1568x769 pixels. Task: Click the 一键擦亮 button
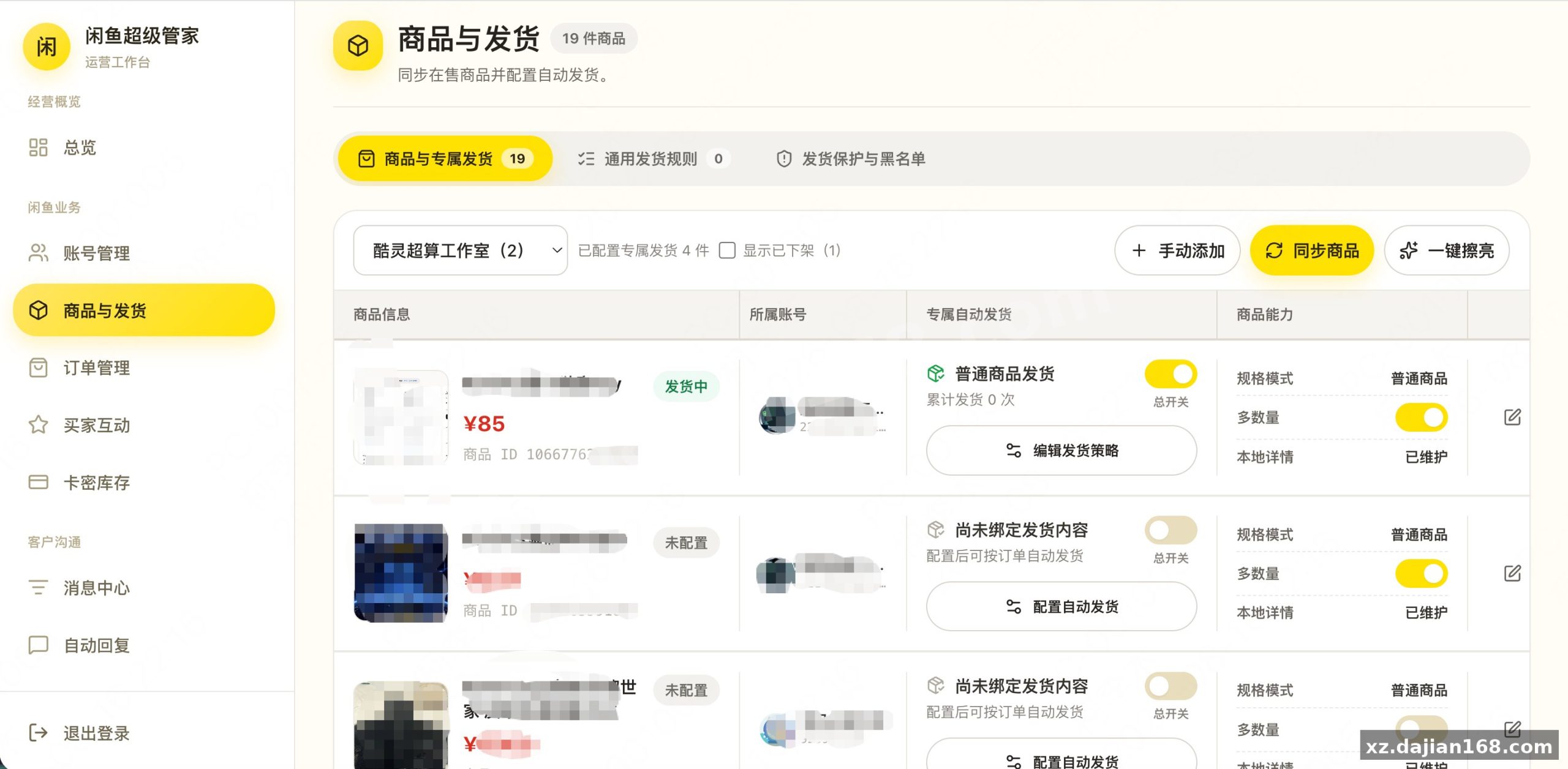click(1447, 250)
